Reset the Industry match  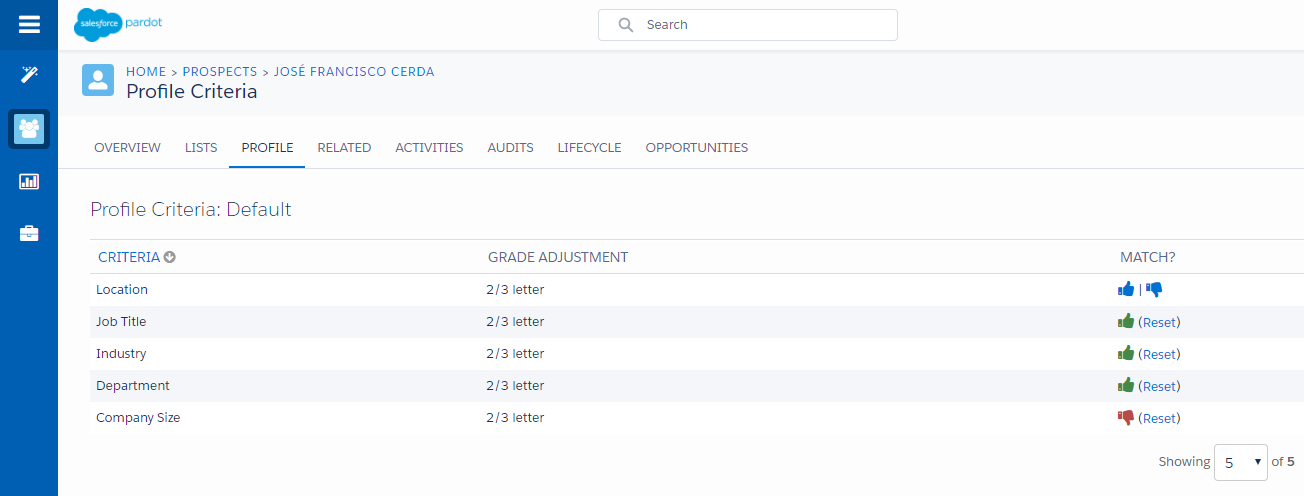tap(1159, 354)
